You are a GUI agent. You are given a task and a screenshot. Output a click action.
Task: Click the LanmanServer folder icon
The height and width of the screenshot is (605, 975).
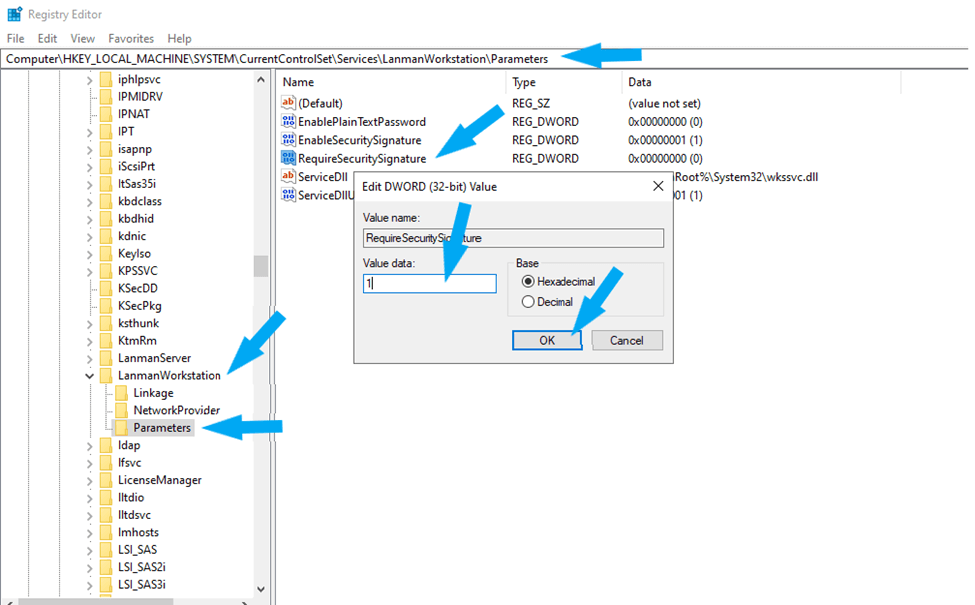coord(106,358)
